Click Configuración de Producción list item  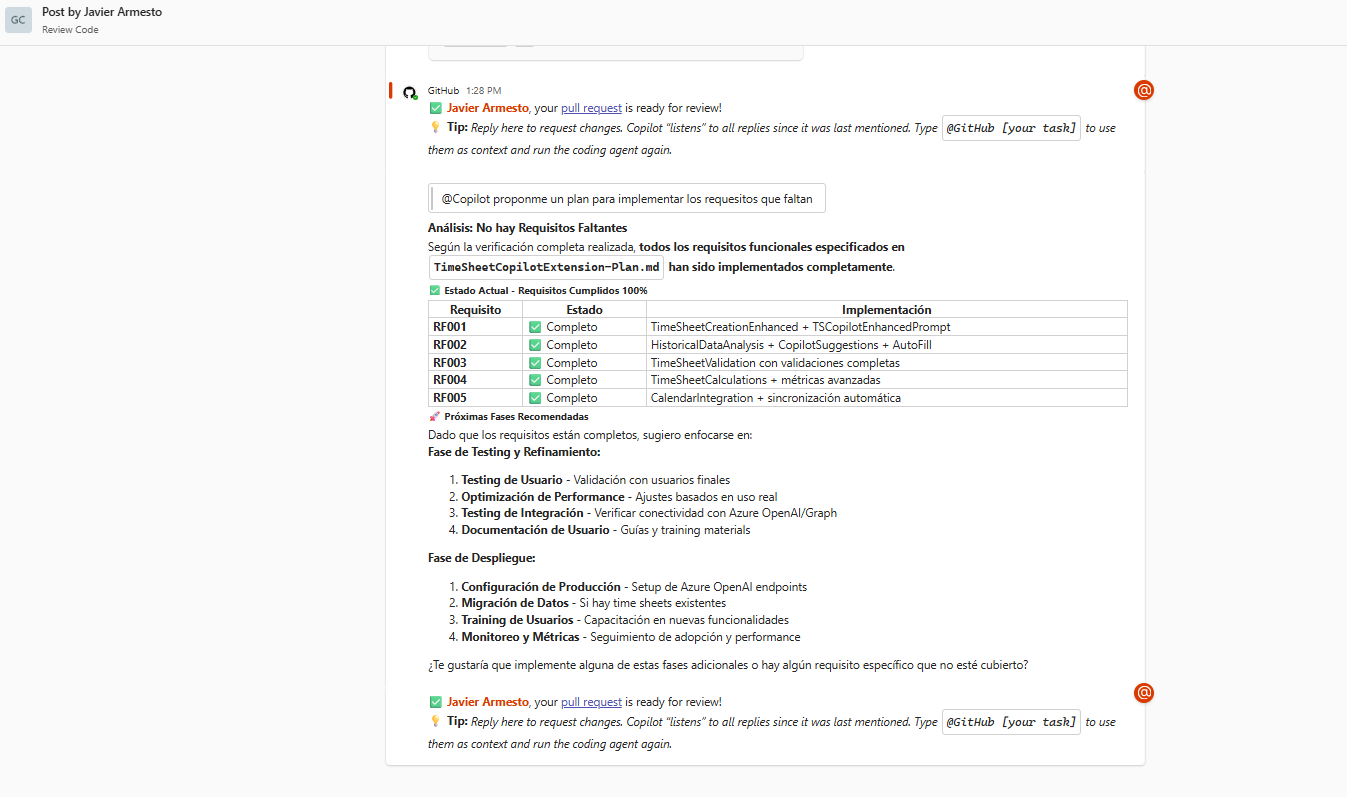point(634,587)
